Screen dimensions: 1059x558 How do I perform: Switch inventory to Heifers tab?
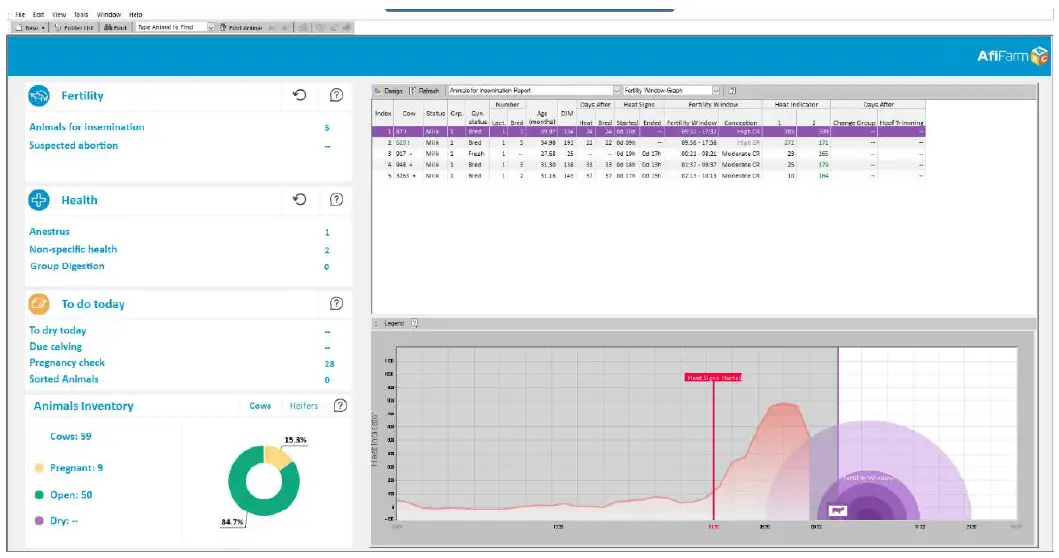[303, 405]
